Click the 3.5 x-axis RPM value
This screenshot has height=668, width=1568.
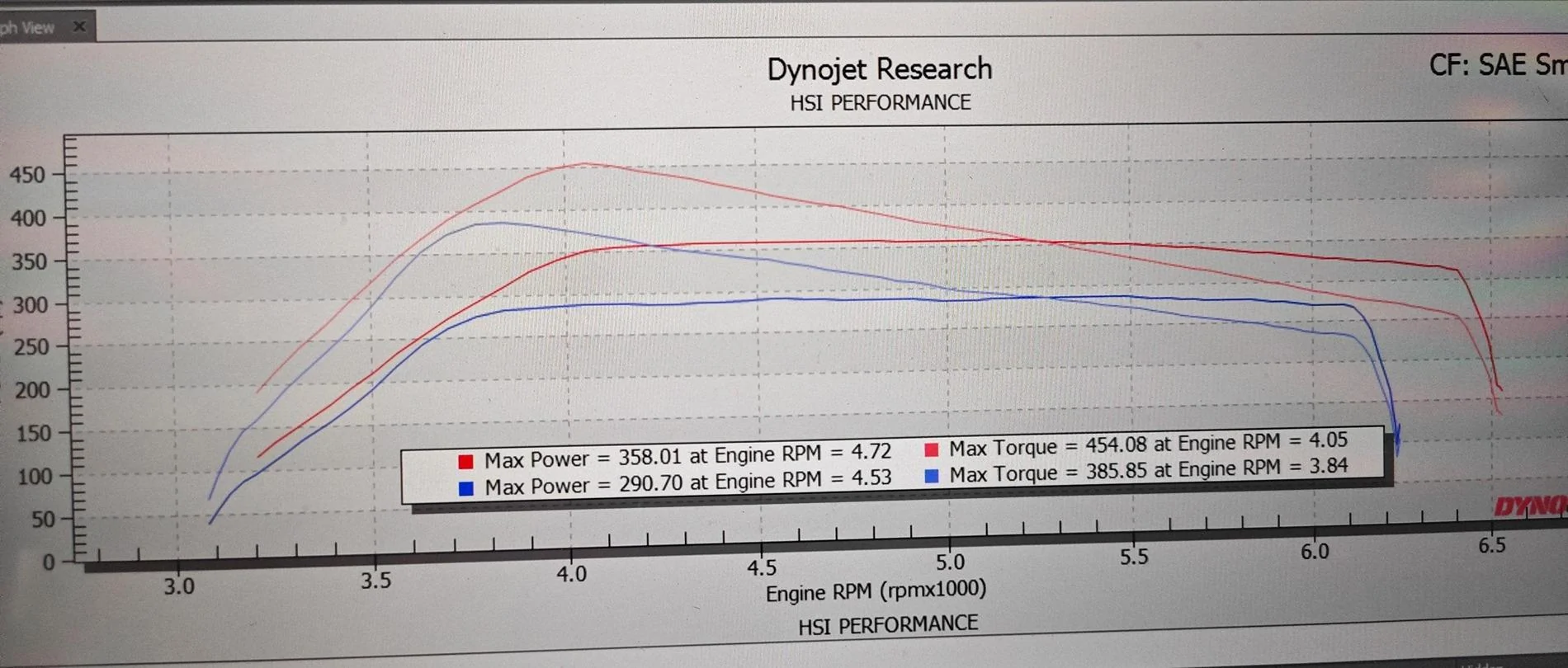(375, 581)
